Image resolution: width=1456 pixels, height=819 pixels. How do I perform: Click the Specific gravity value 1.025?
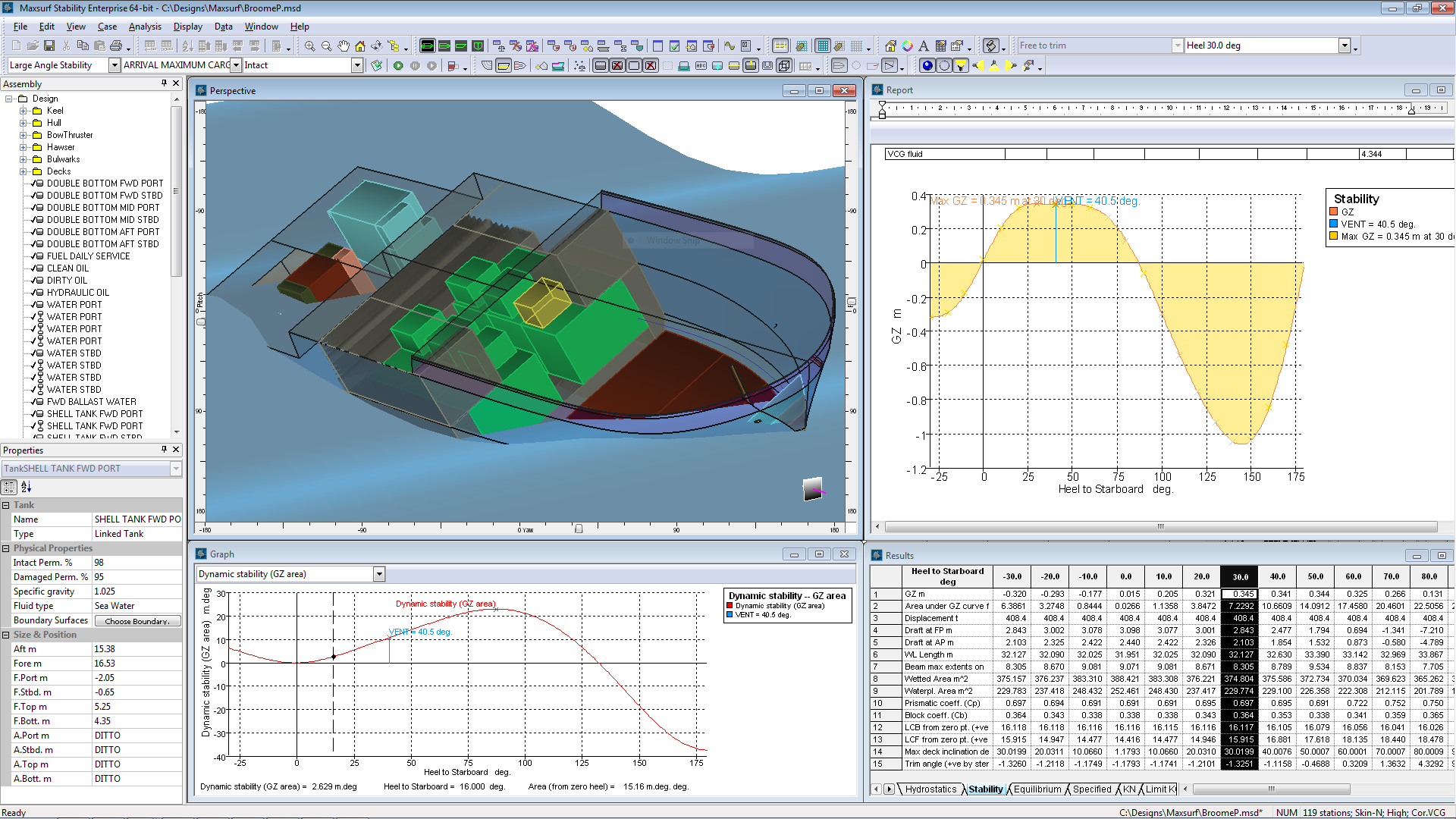tap(136, 591)
